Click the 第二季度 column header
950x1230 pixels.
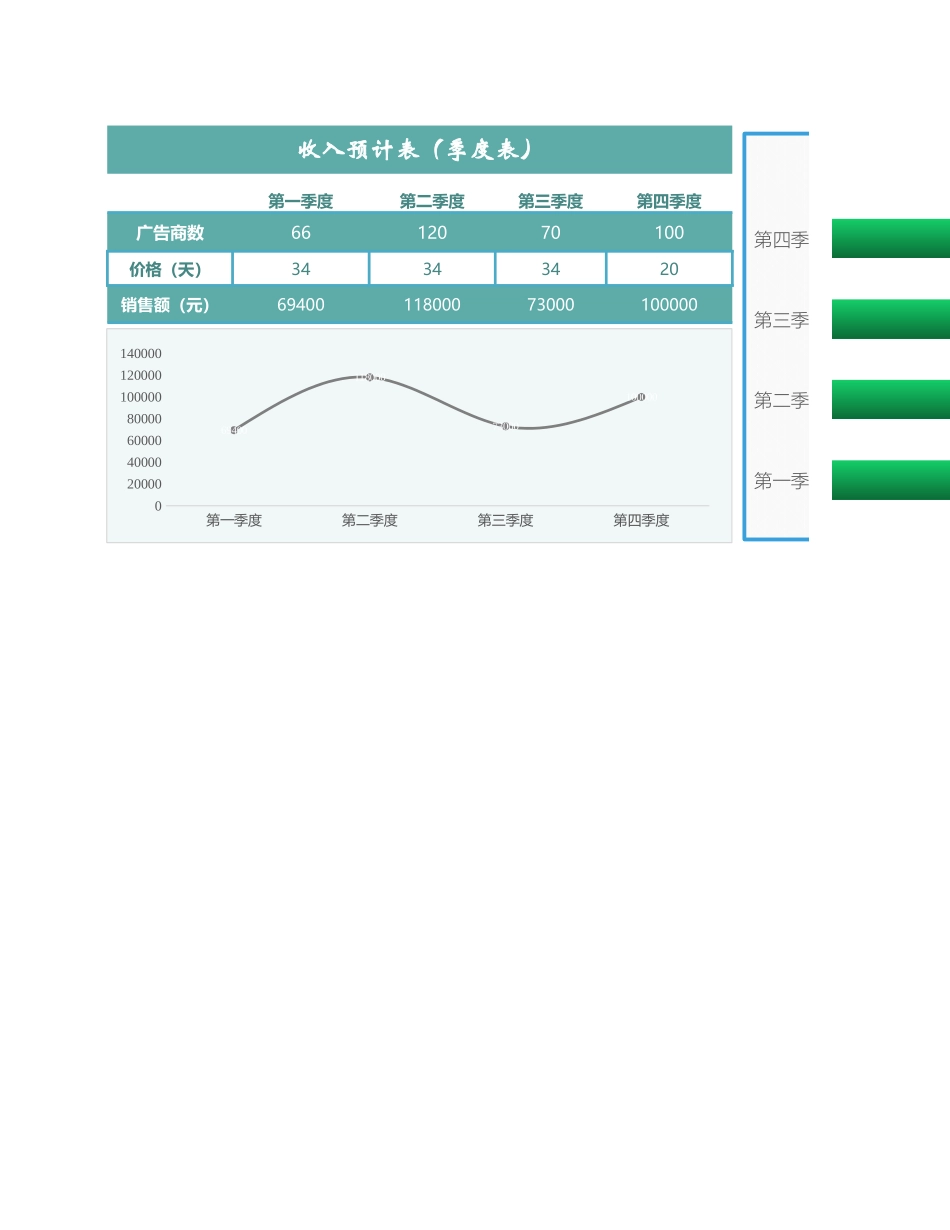point(432,201)
